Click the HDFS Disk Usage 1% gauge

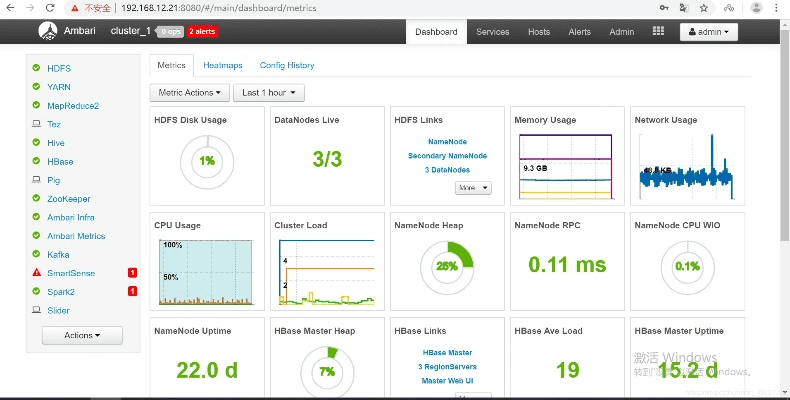207,160
